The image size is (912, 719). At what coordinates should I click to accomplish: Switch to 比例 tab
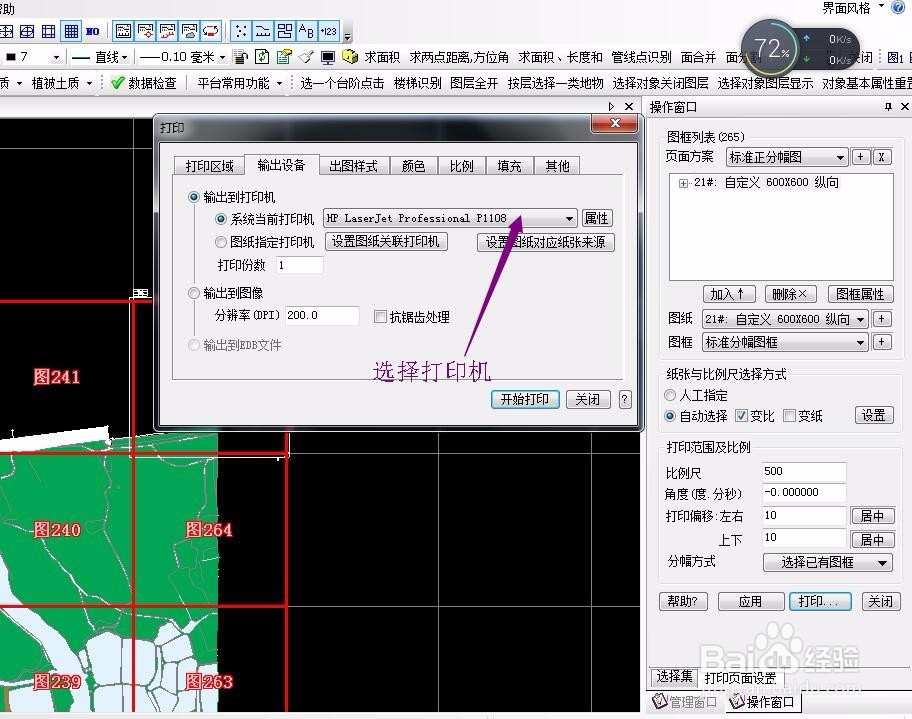[461, 166]
